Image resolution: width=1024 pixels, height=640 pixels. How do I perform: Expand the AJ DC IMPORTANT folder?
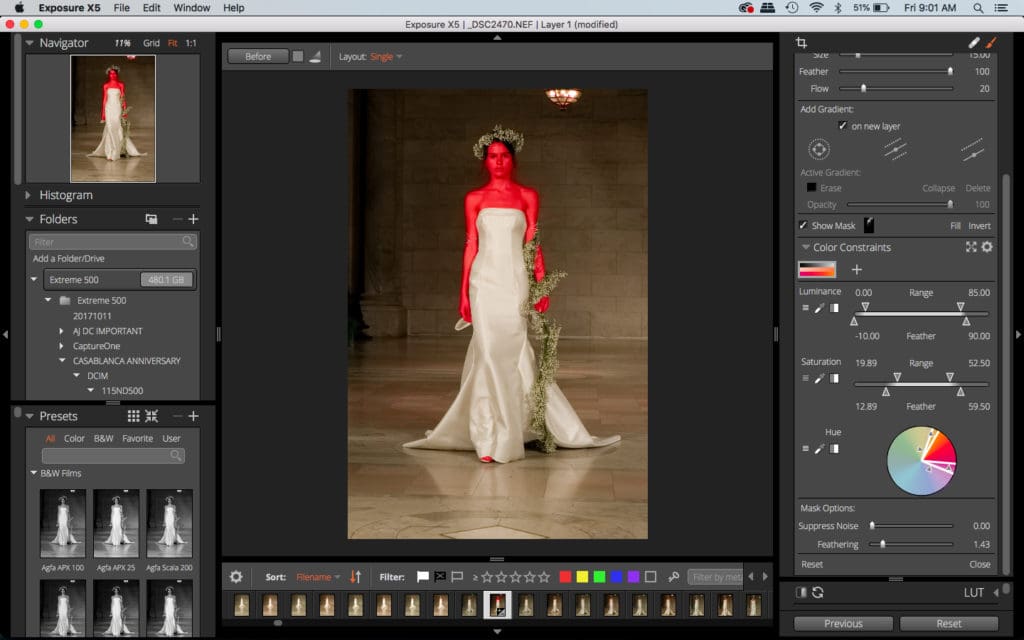[x=62, y=331]
